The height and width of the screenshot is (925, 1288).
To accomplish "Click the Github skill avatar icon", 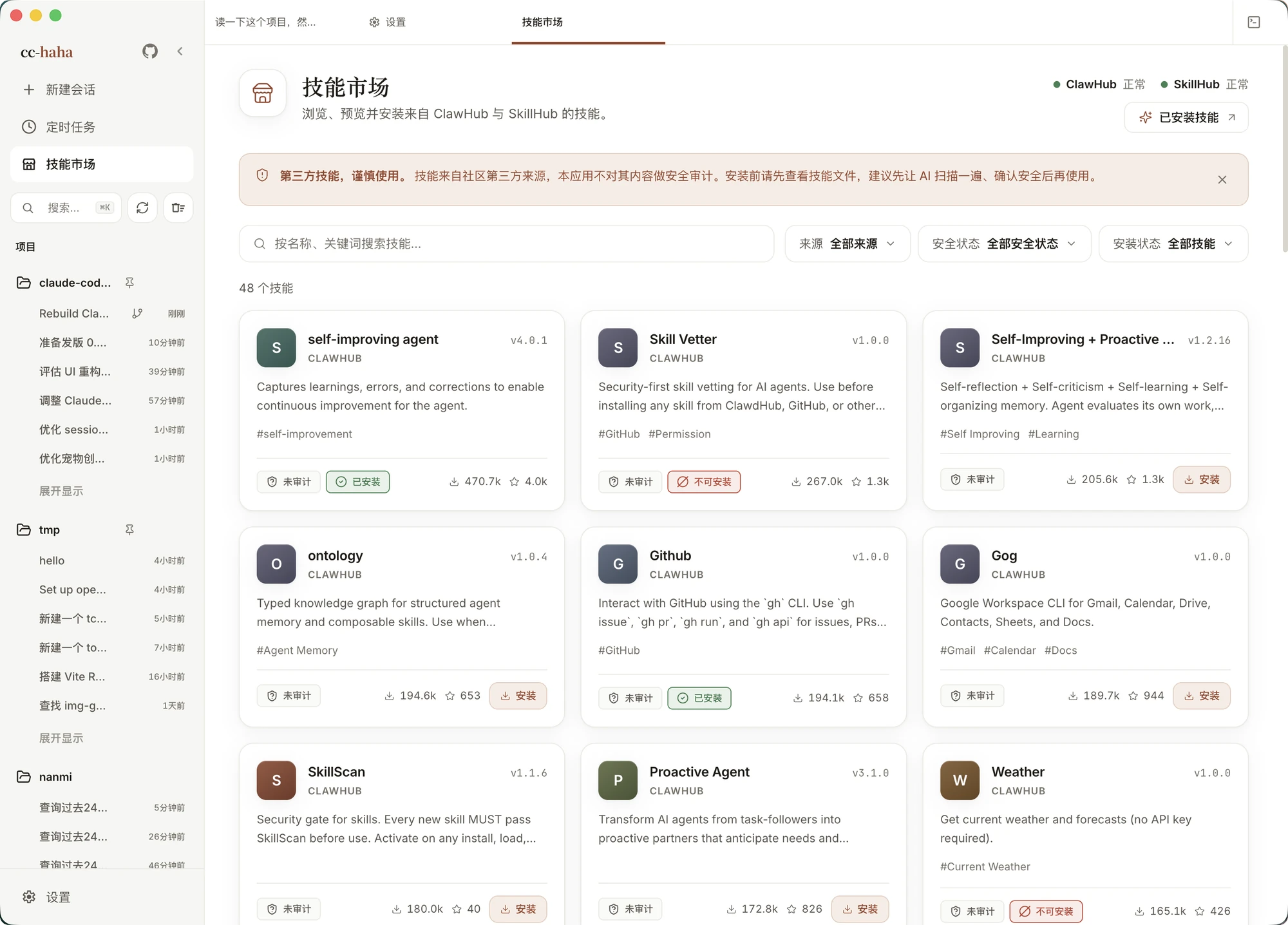I will [x=618, y=564].
